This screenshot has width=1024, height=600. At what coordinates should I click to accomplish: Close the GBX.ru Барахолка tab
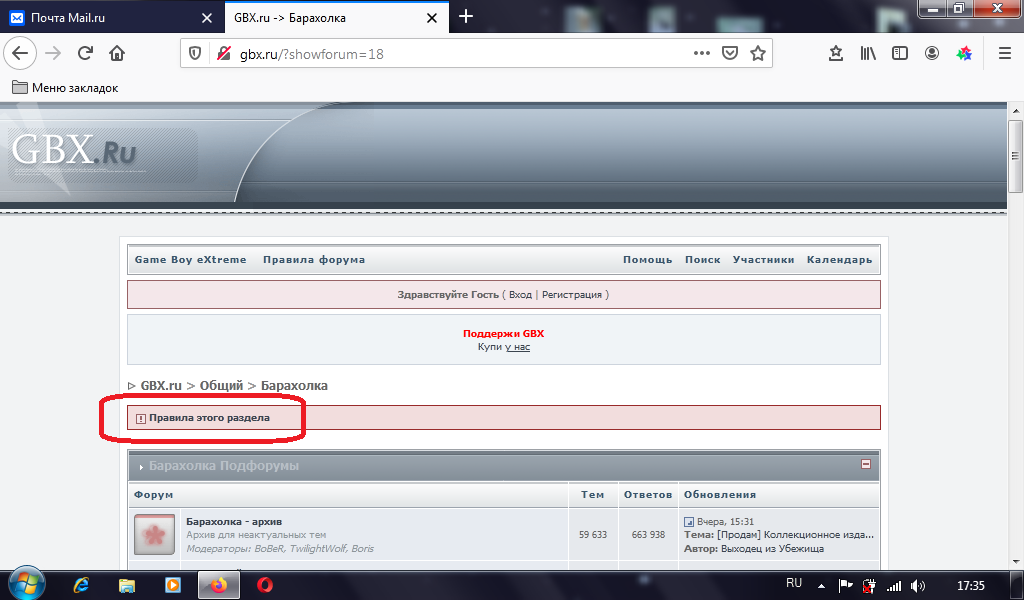coord(432,18)
